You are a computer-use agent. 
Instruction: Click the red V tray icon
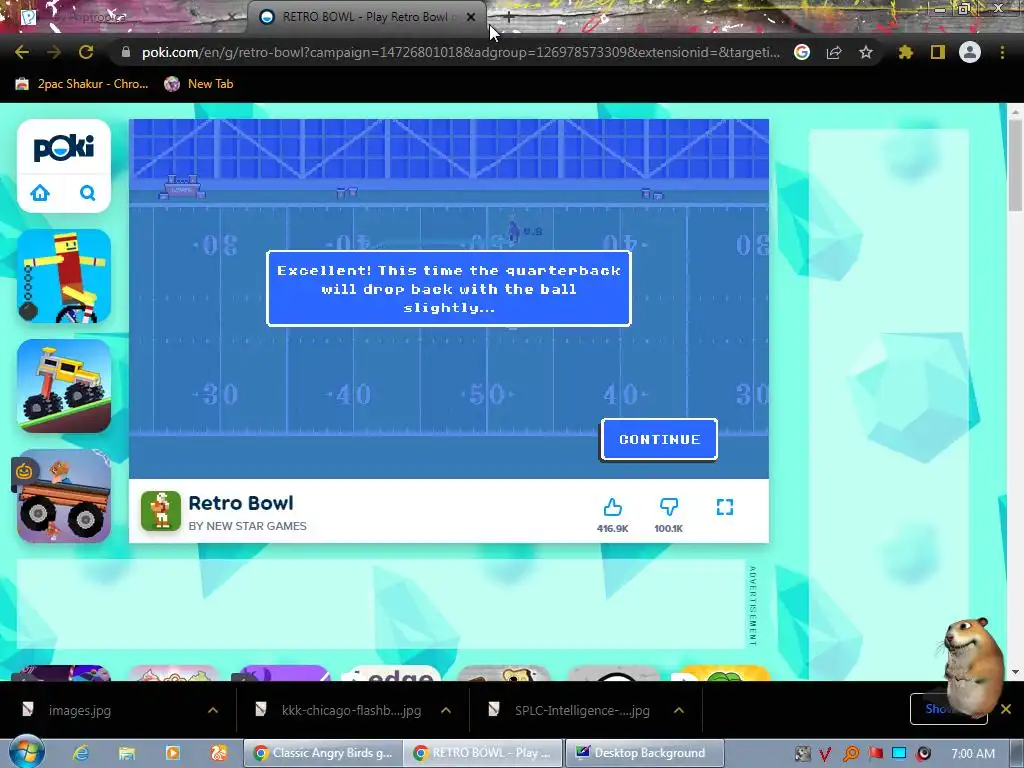[825, 754]
